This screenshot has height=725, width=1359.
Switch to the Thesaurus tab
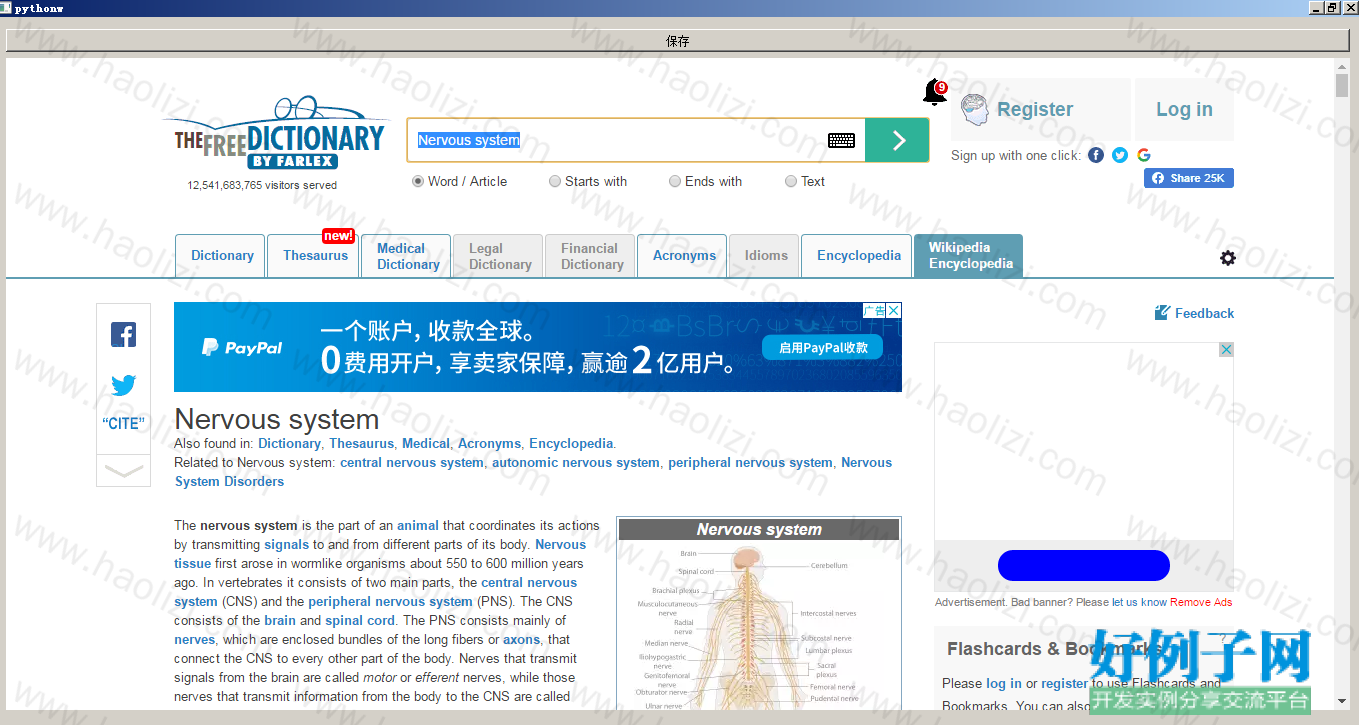pyautogui.click(x=315, y=256)
